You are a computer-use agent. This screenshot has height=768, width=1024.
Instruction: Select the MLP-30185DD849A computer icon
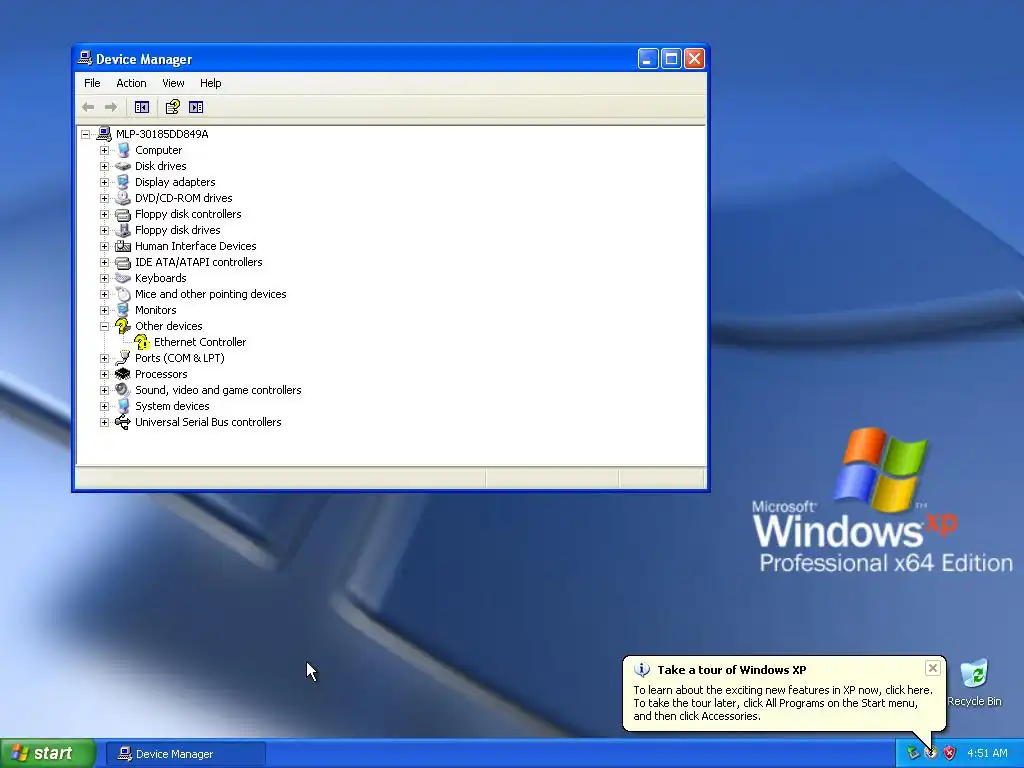click(104, 134)
